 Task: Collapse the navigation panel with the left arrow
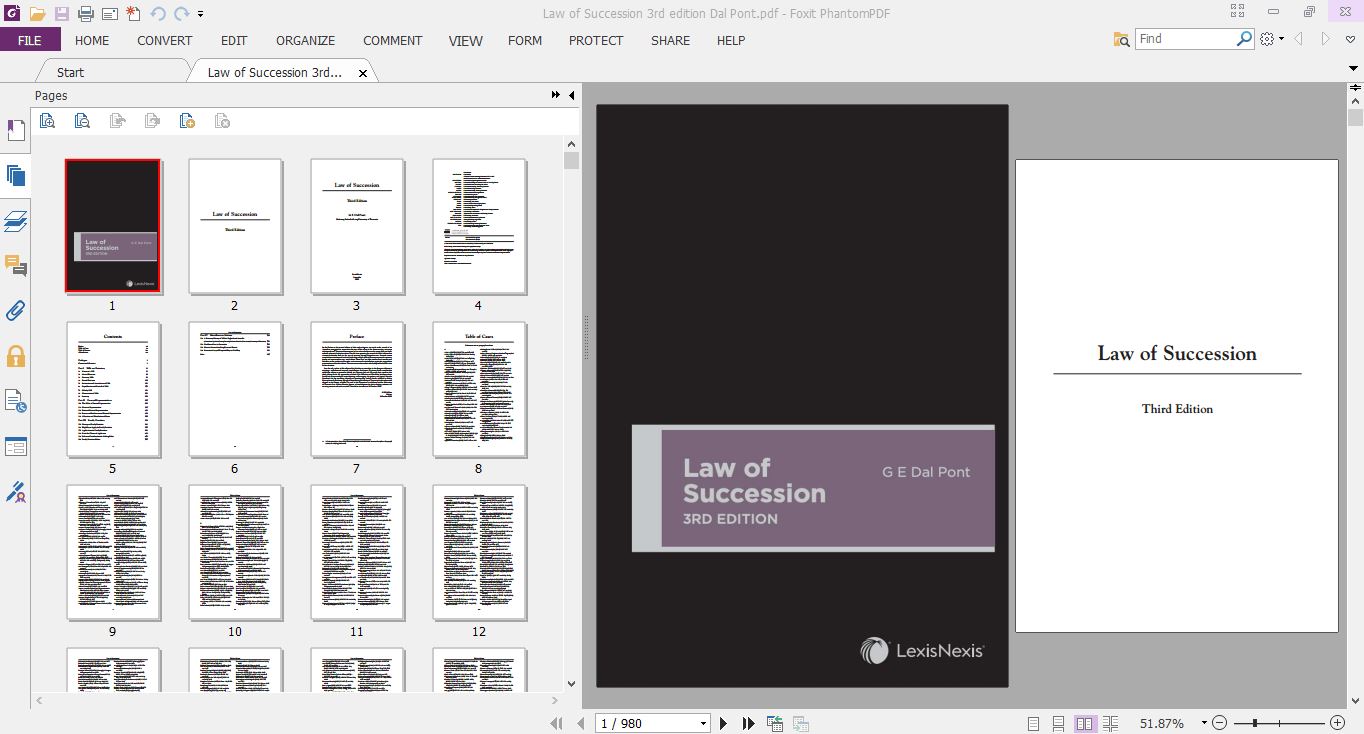coord(572,95)
